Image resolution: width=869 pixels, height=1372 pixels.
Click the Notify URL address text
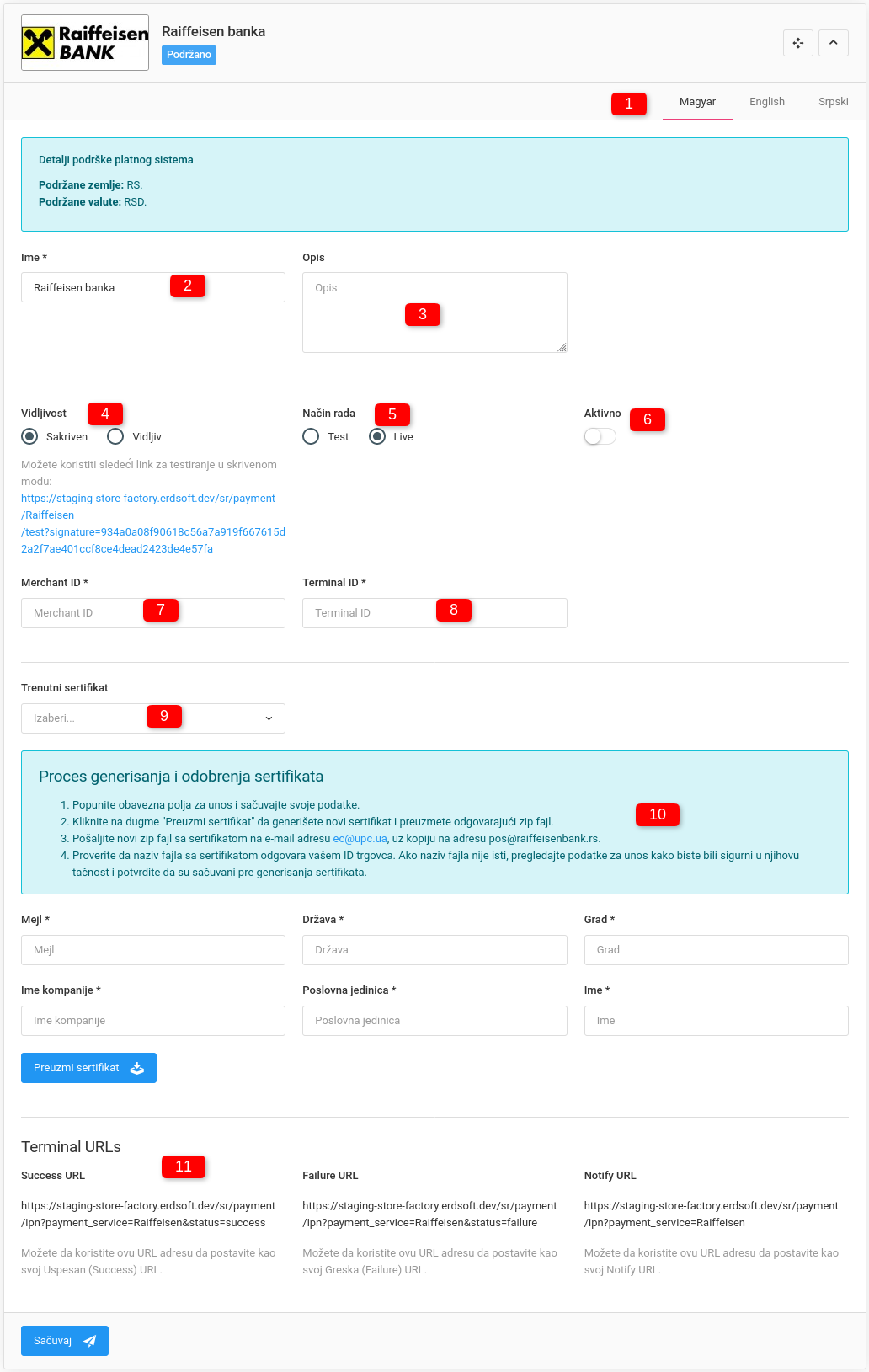coord(712,1215)
